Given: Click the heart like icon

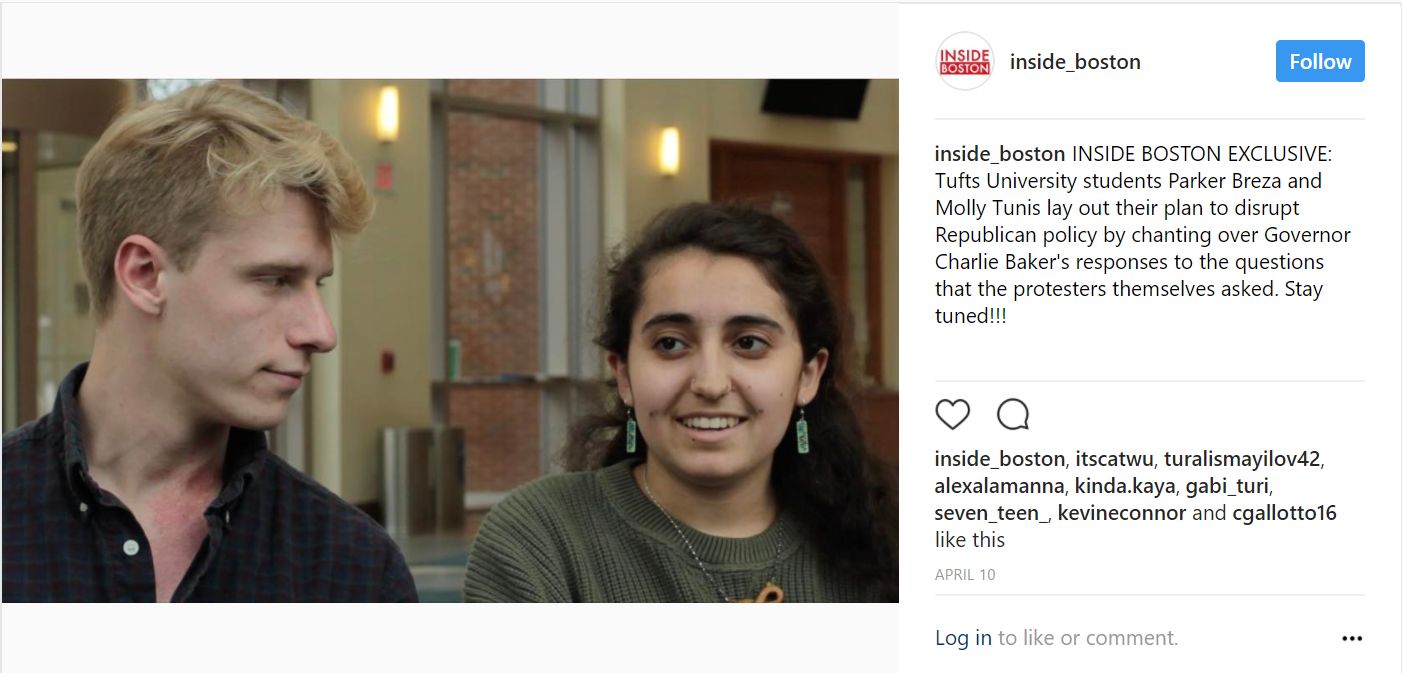Looking at the screenshot, I should (x=953, y=414).
